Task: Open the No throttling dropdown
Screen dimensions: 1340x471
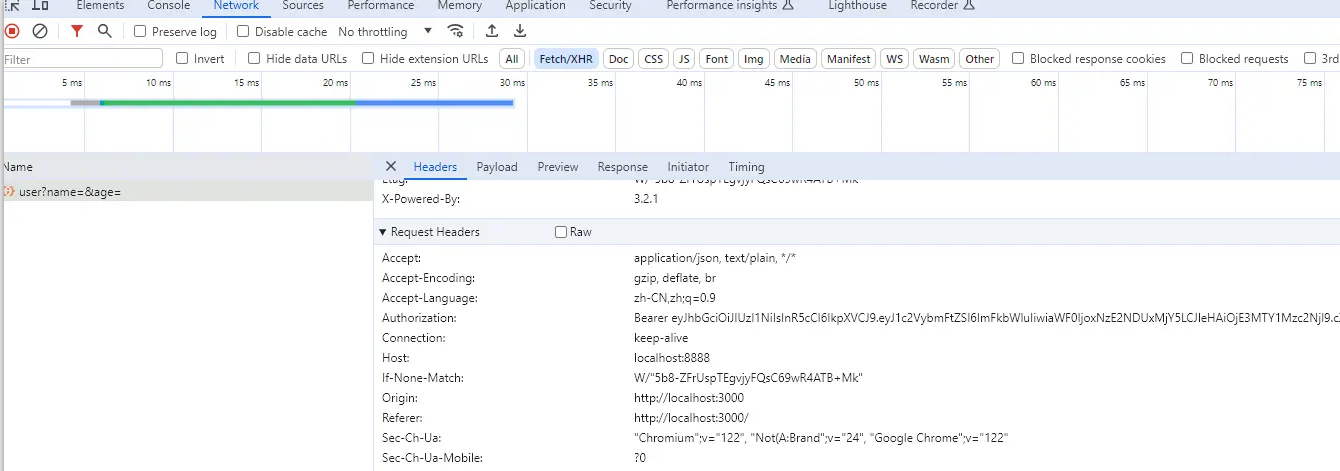Action: pyautogui.click(x=385, y=32)
